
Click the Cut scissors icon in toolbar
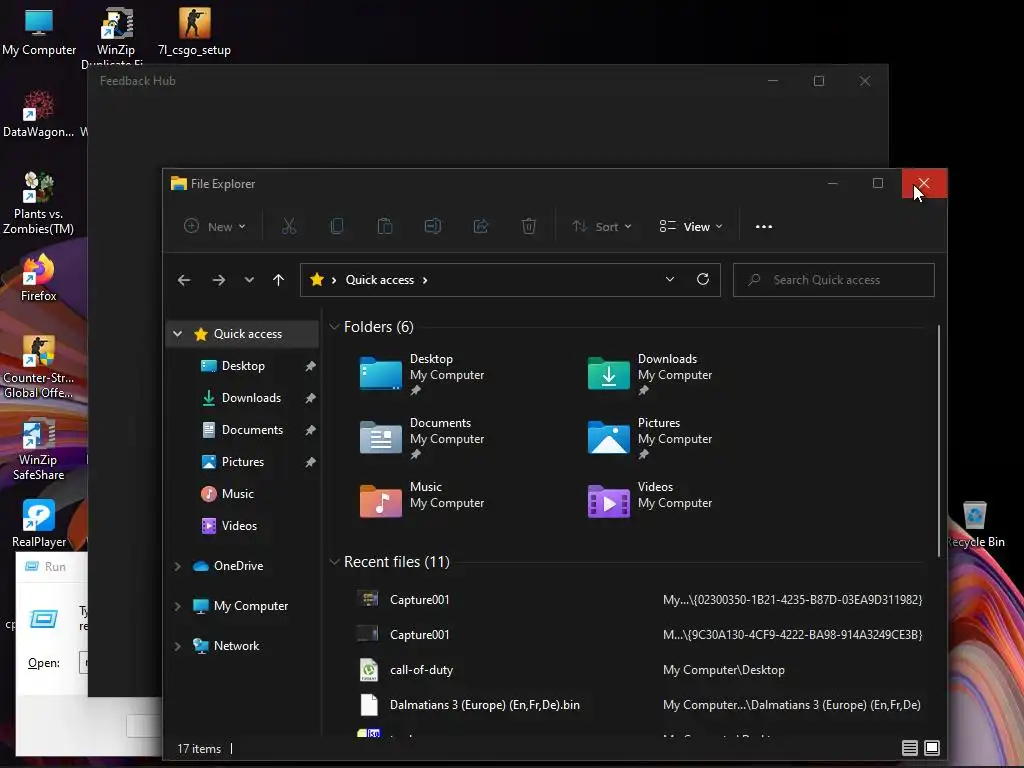point(289,227)
